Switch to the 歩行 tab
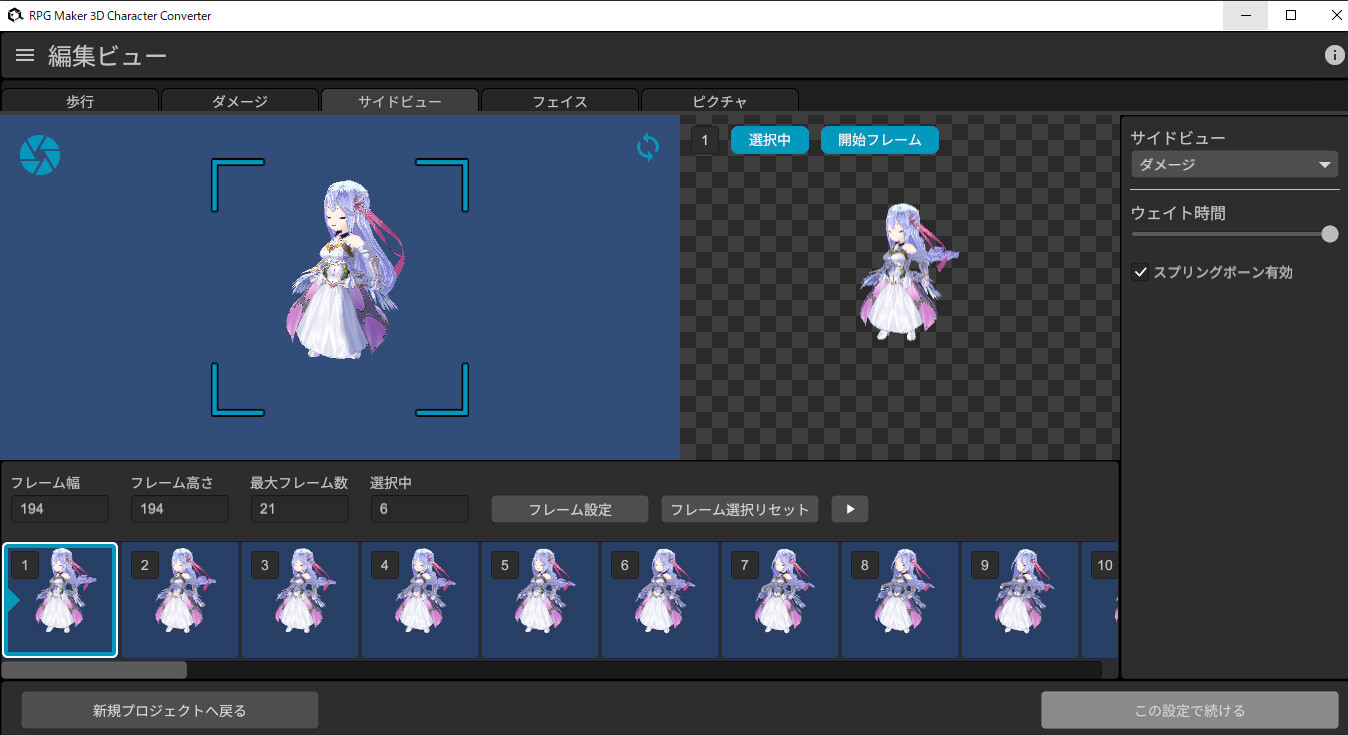This screenshot has height=735, width=1348. [80, 101]
